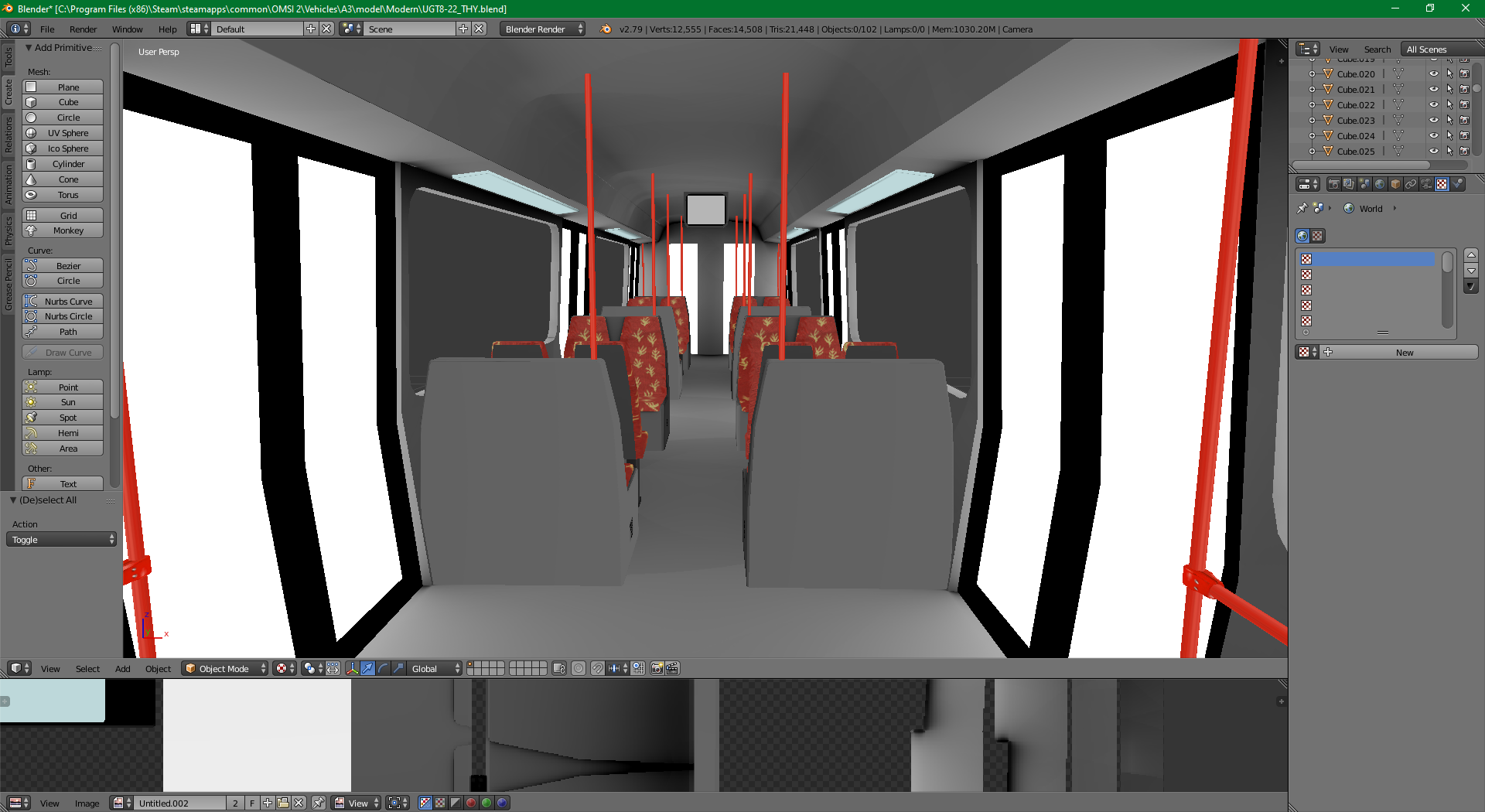Enable the translate manipulator arrow icon
This screenshot has height=812, width=1485.
pos(368,668)
